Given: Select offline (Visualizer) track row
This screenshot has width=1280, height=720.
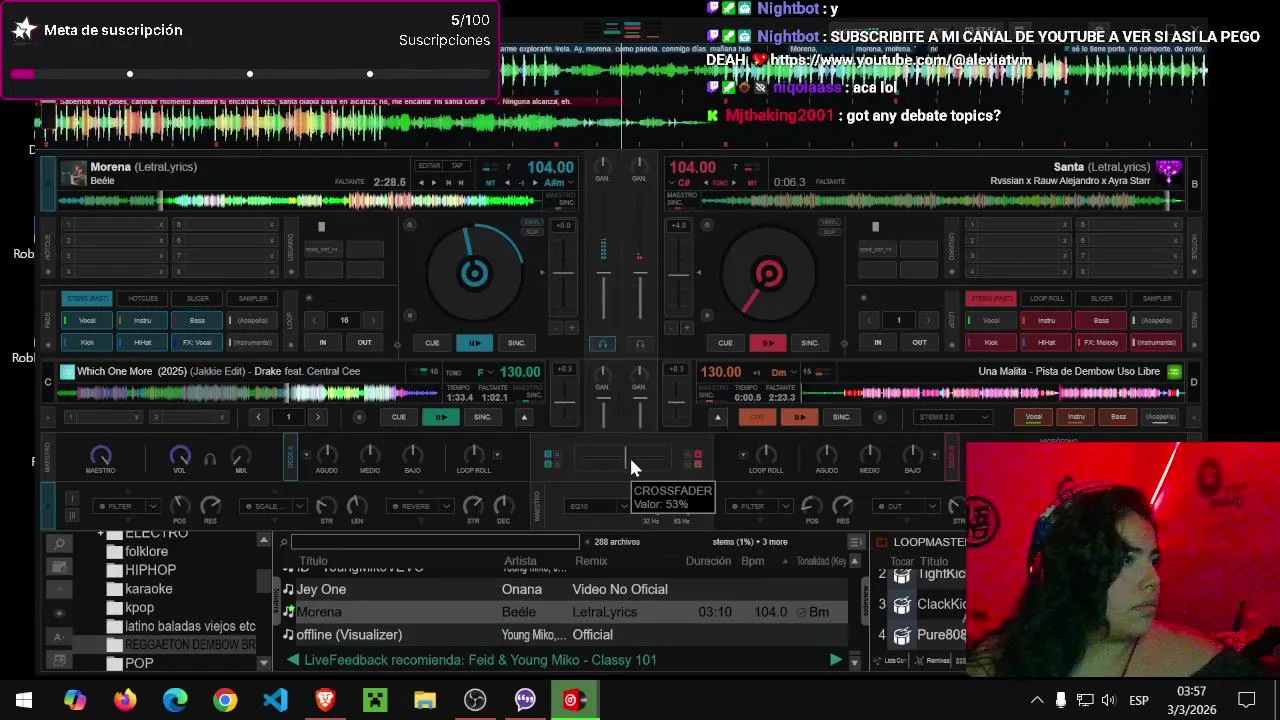Looking at the screenshot, I should click(x=565, y=635).
